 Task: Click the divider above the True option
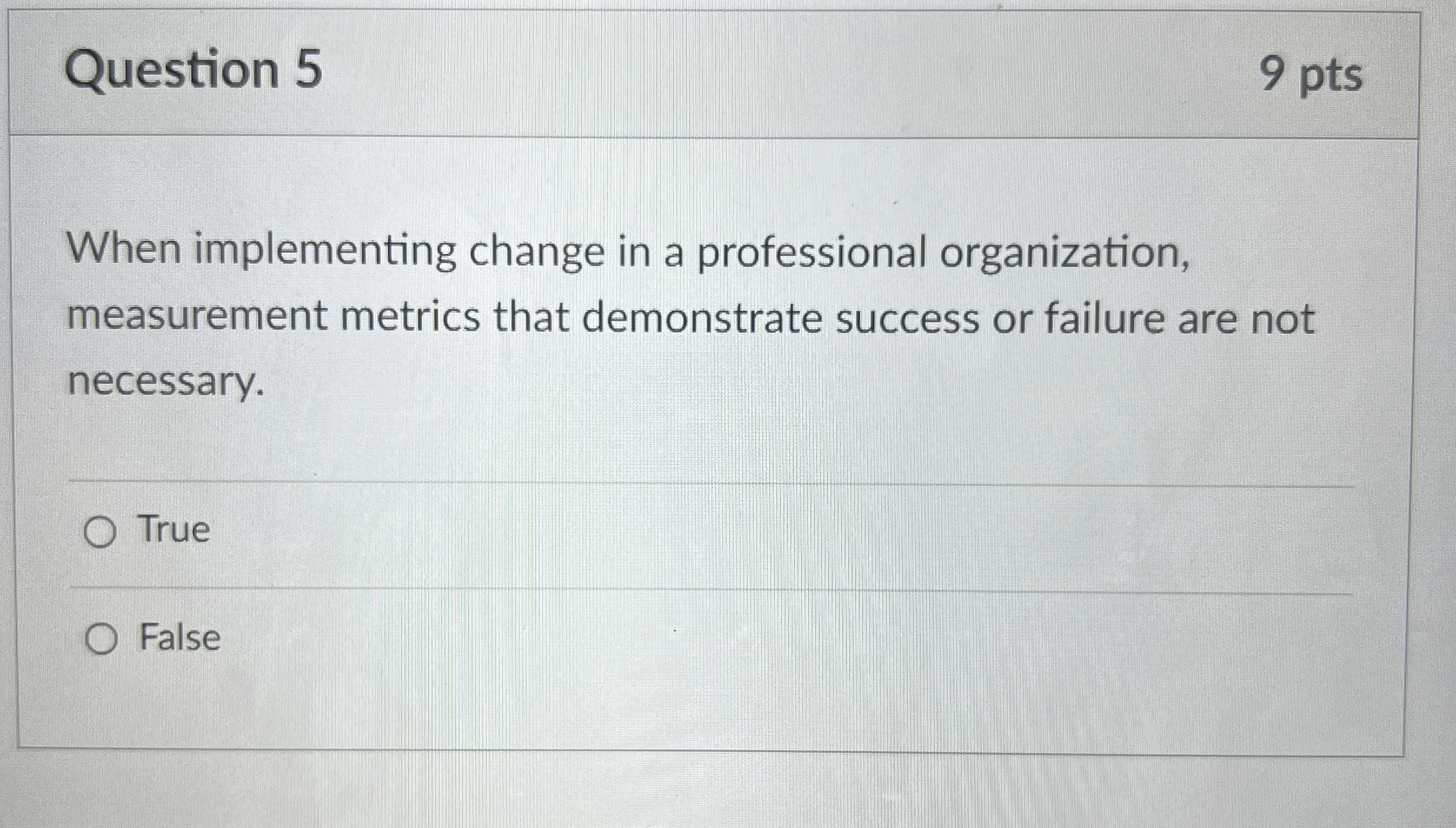pyautogui.click(x=706, y=481)
